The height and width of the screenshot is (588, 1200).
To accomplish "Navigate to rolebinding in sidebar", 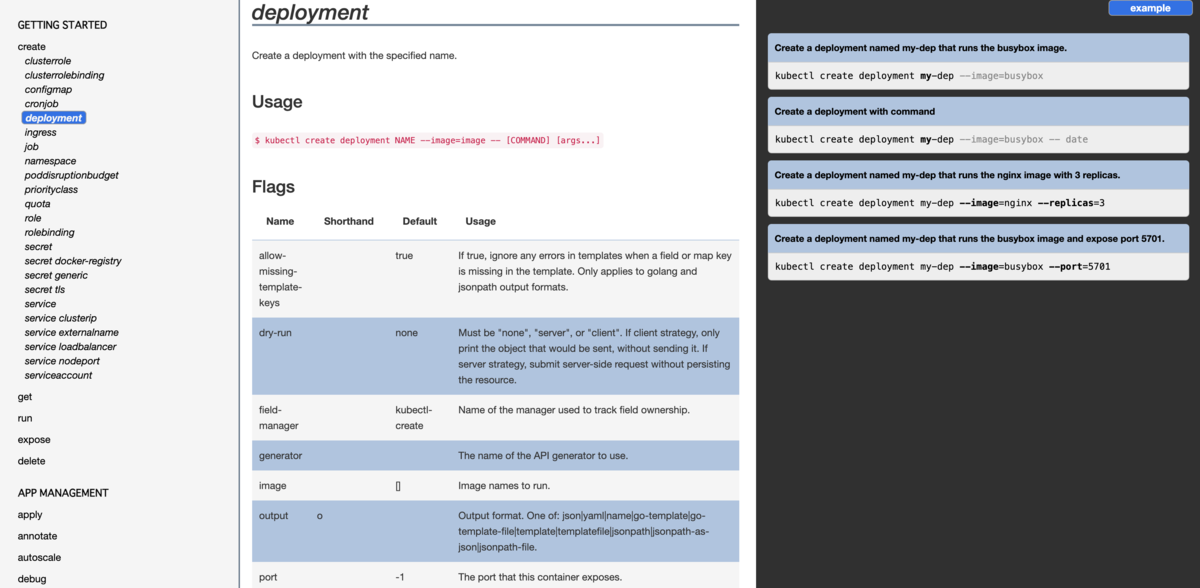I will 49,232.
